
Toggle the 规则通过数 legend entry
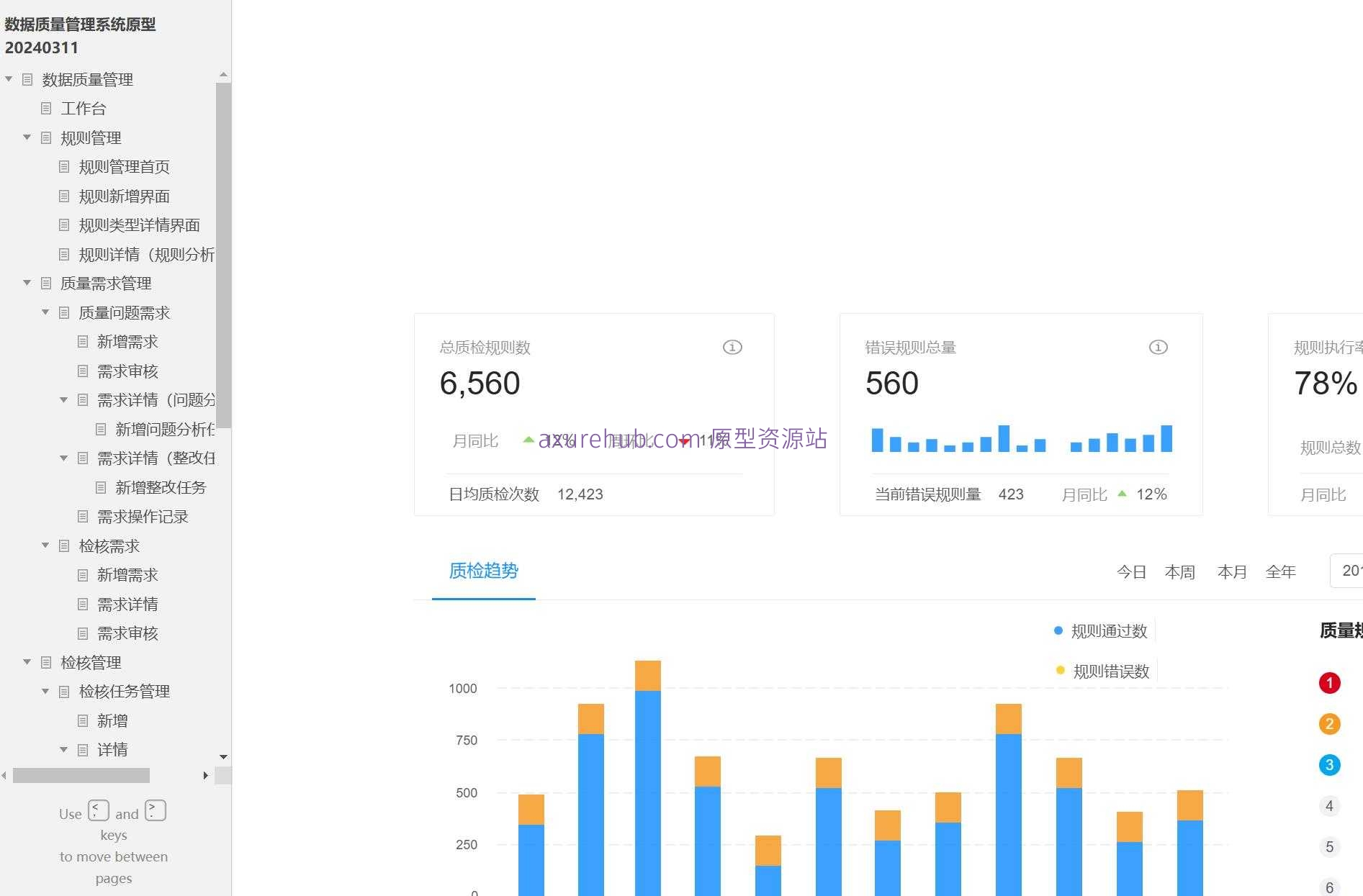click(1108, 630)
